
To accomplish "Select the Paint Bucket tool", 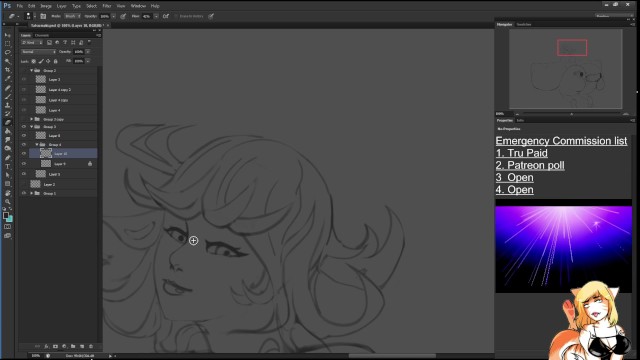I will click(7, 131).
